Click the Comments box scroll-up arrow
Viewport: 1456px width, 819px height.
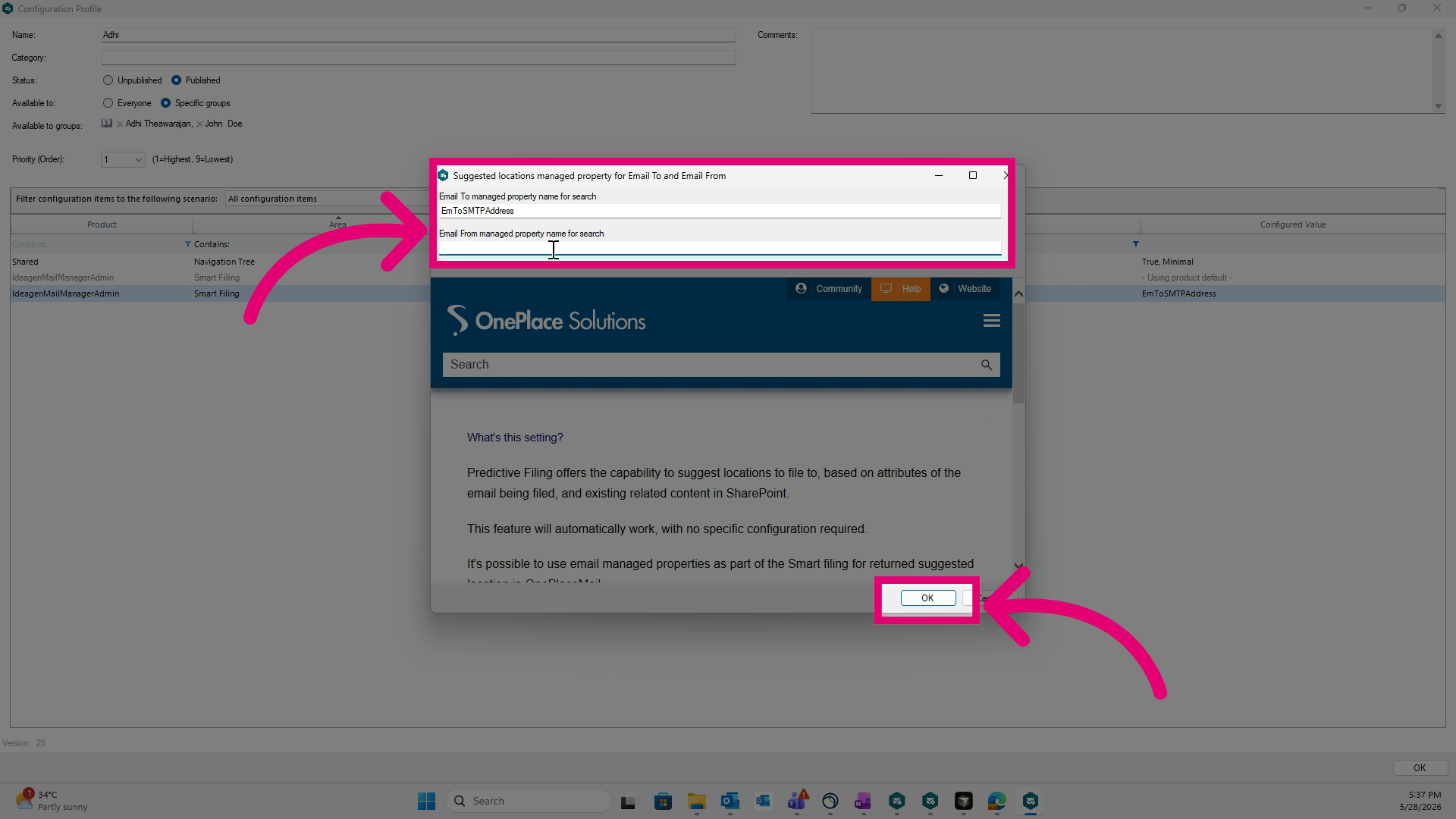coord(1439,36)
